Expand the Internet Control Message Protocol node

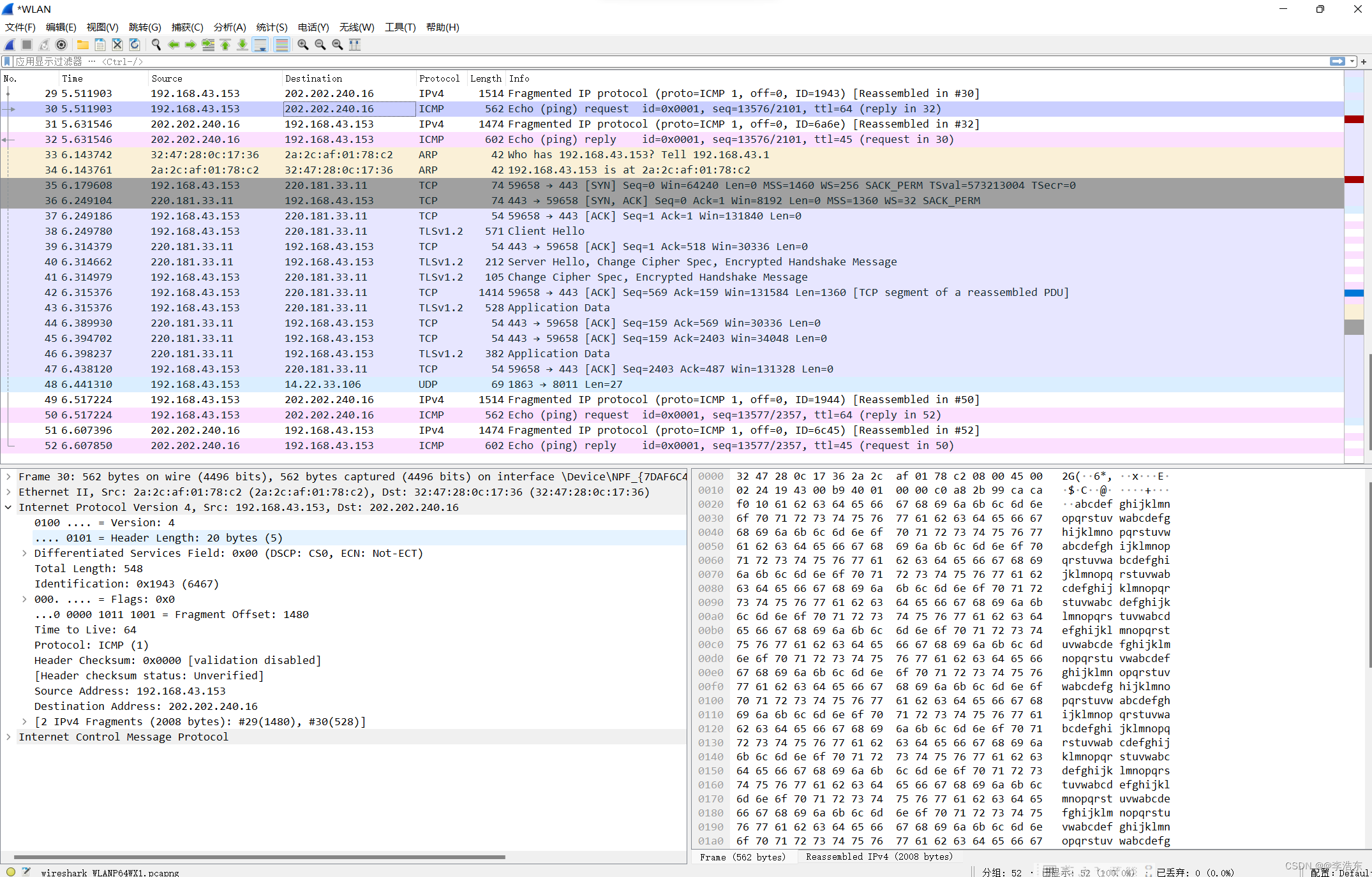coord(8,737)
